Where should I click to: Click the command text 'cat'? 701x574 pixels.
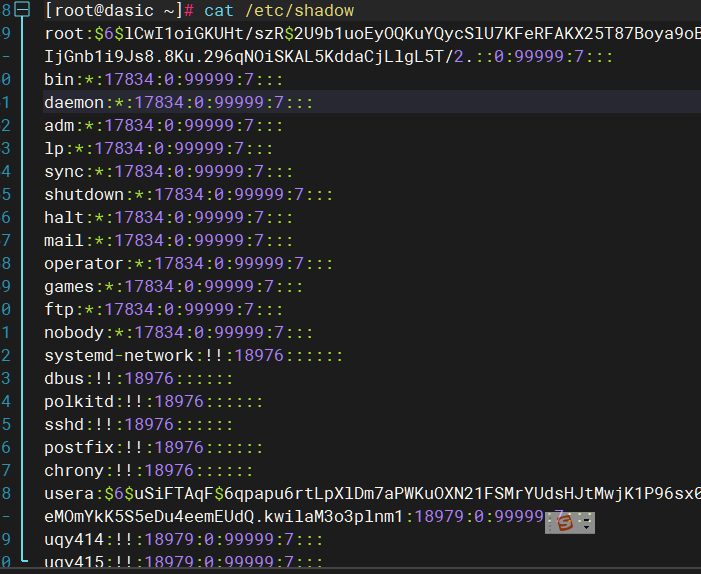pos(219,10)
